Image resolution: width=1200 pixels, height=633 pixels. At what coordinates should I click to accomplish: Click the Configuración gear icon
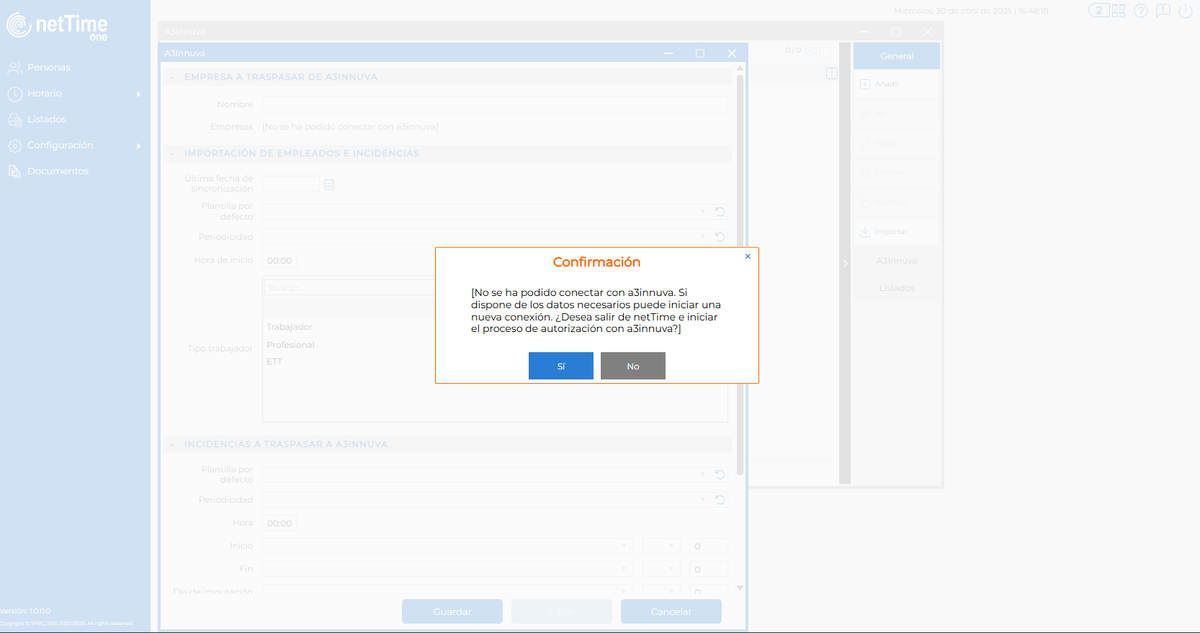(14, 145)
